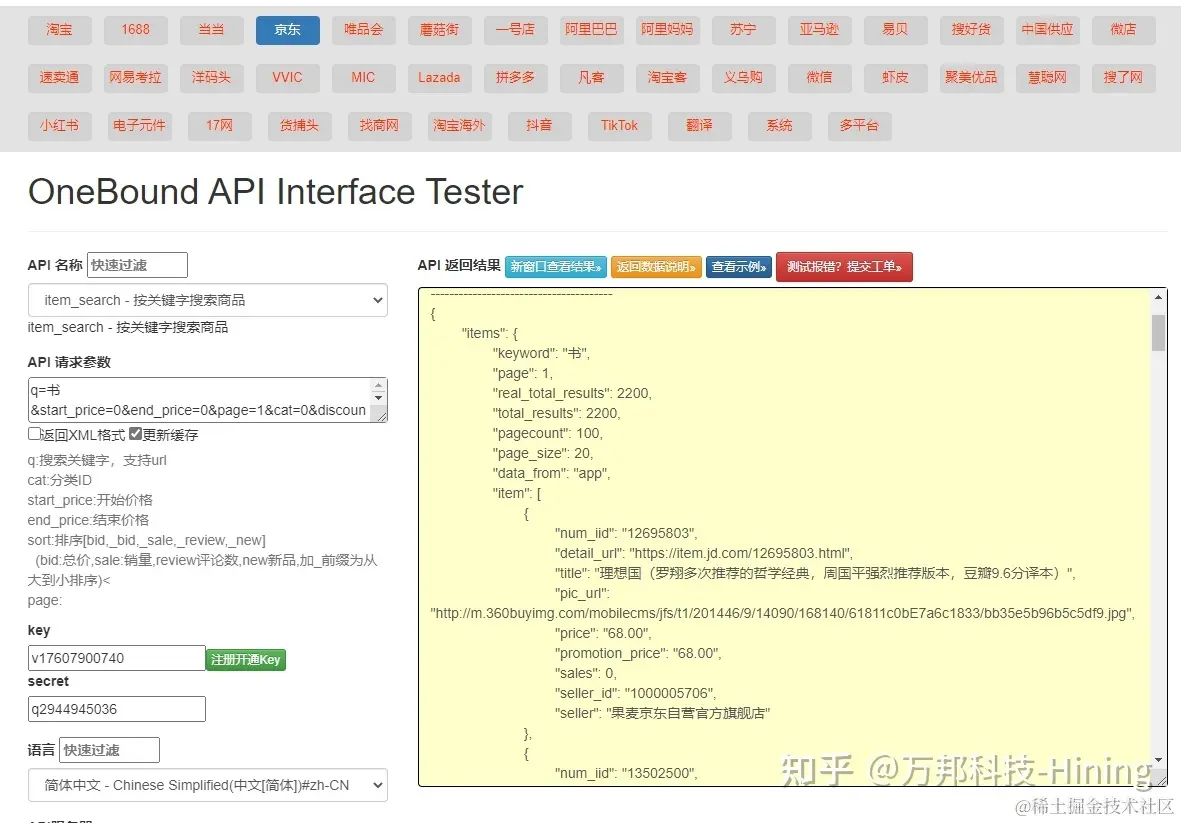Focus the key input field
This screenshot has width=1181, height=823.
(117, 658)
